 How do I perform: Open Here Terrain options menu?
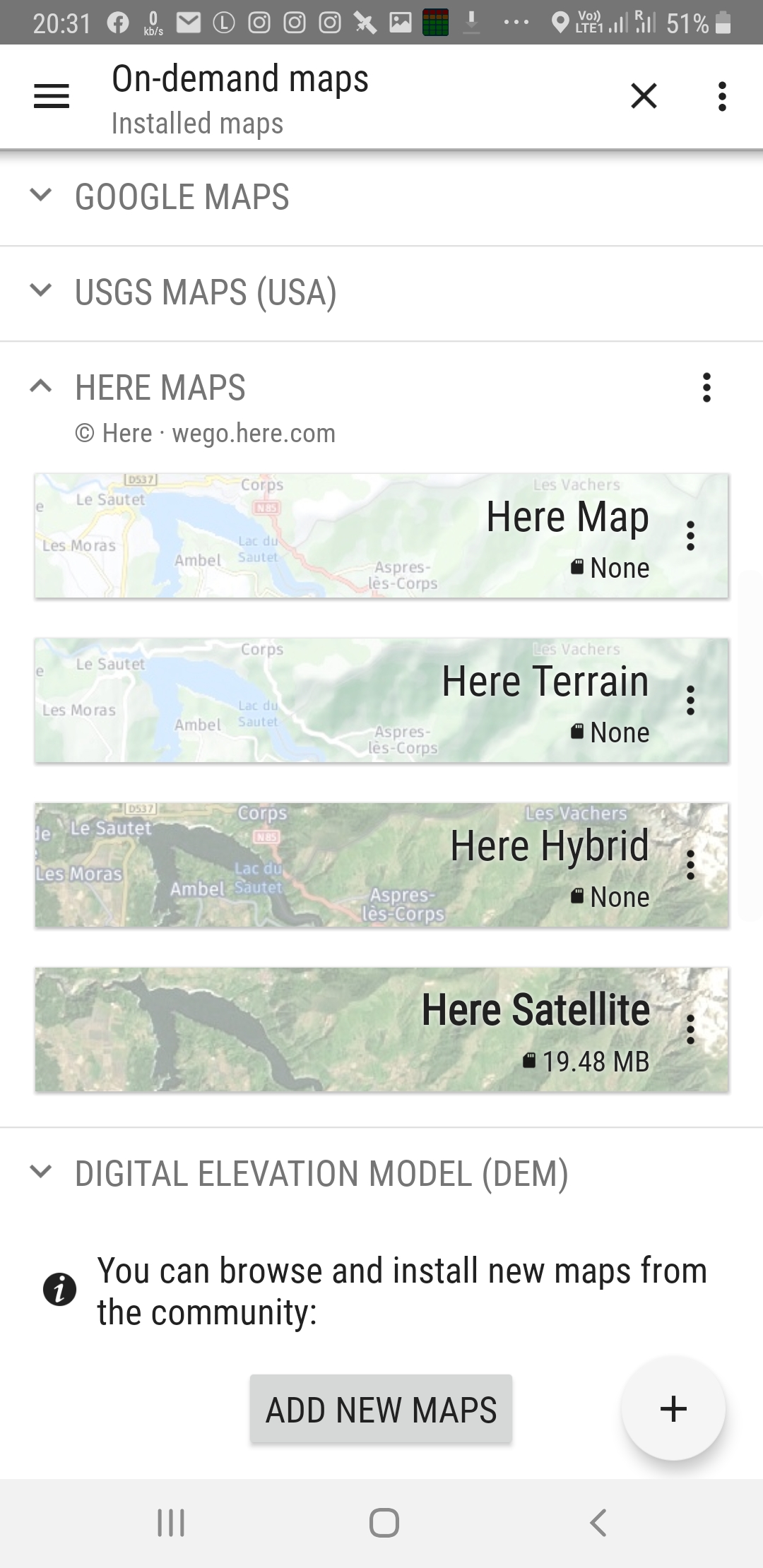(x=690, y=701)
